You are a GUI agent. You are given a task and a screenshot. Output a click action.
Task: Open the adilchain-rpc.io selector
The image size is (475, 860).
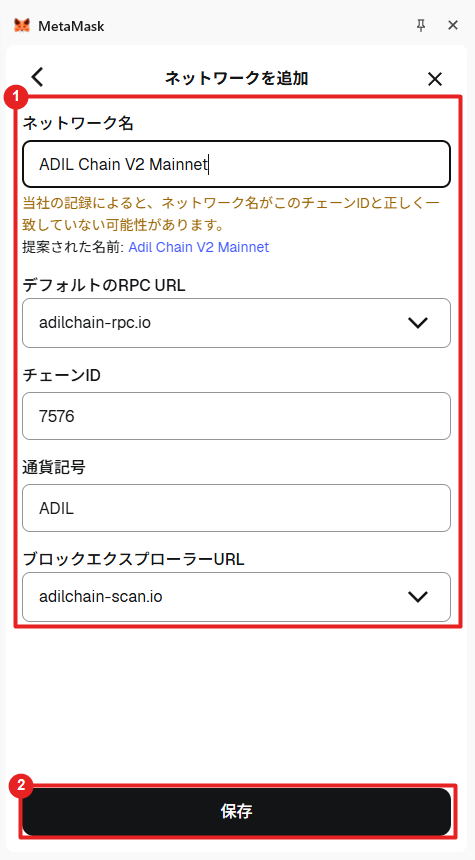236,323
